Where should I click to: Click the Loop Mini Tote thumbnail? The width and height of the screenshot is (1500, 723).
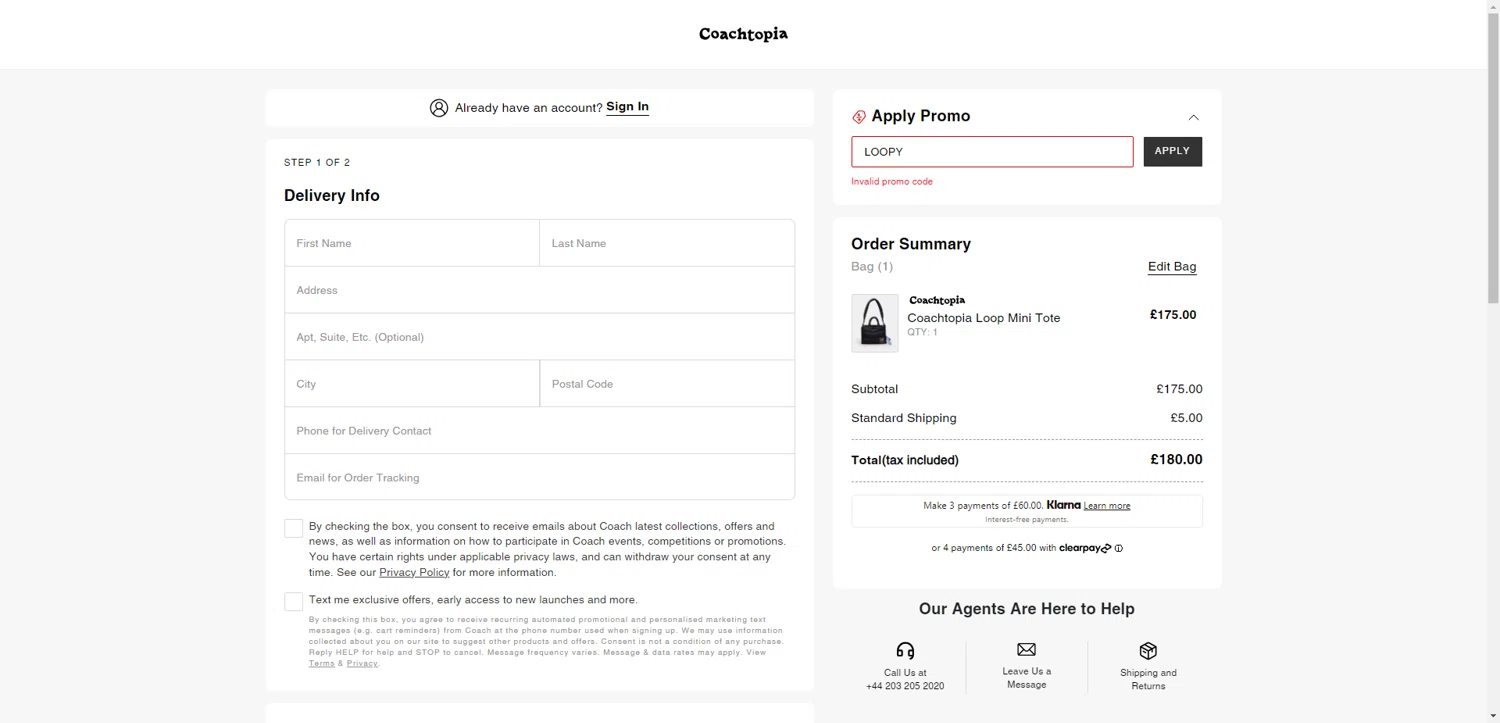click(x=874, y=323)
